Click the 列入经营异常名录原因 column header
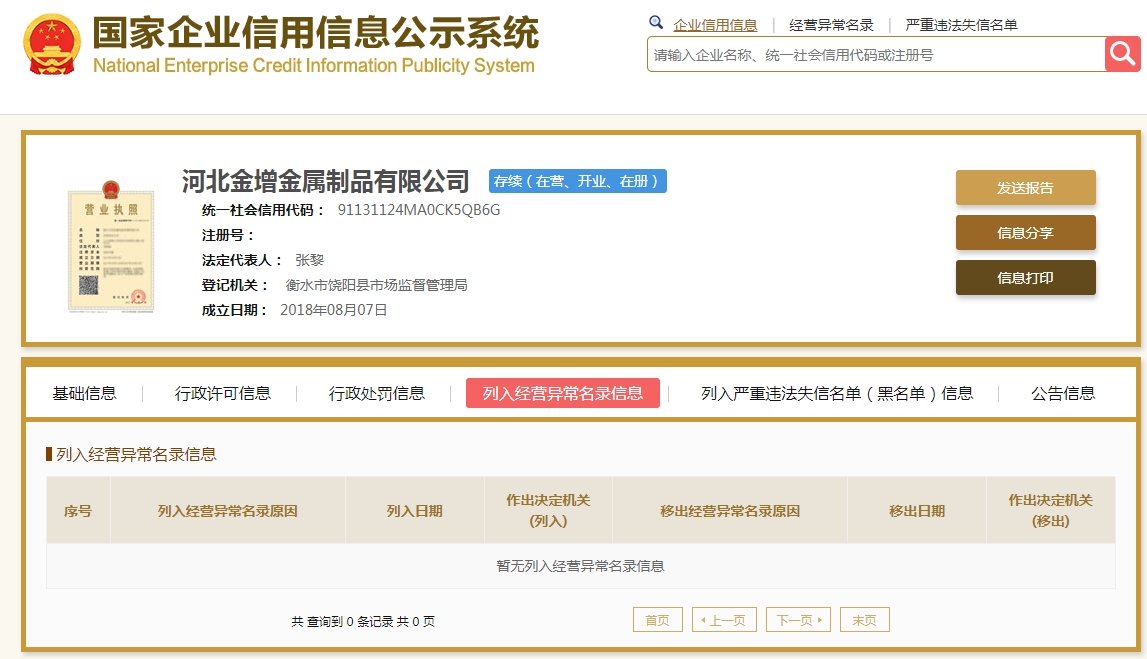This screenshot has height=659, width=1147. point(227,511)
